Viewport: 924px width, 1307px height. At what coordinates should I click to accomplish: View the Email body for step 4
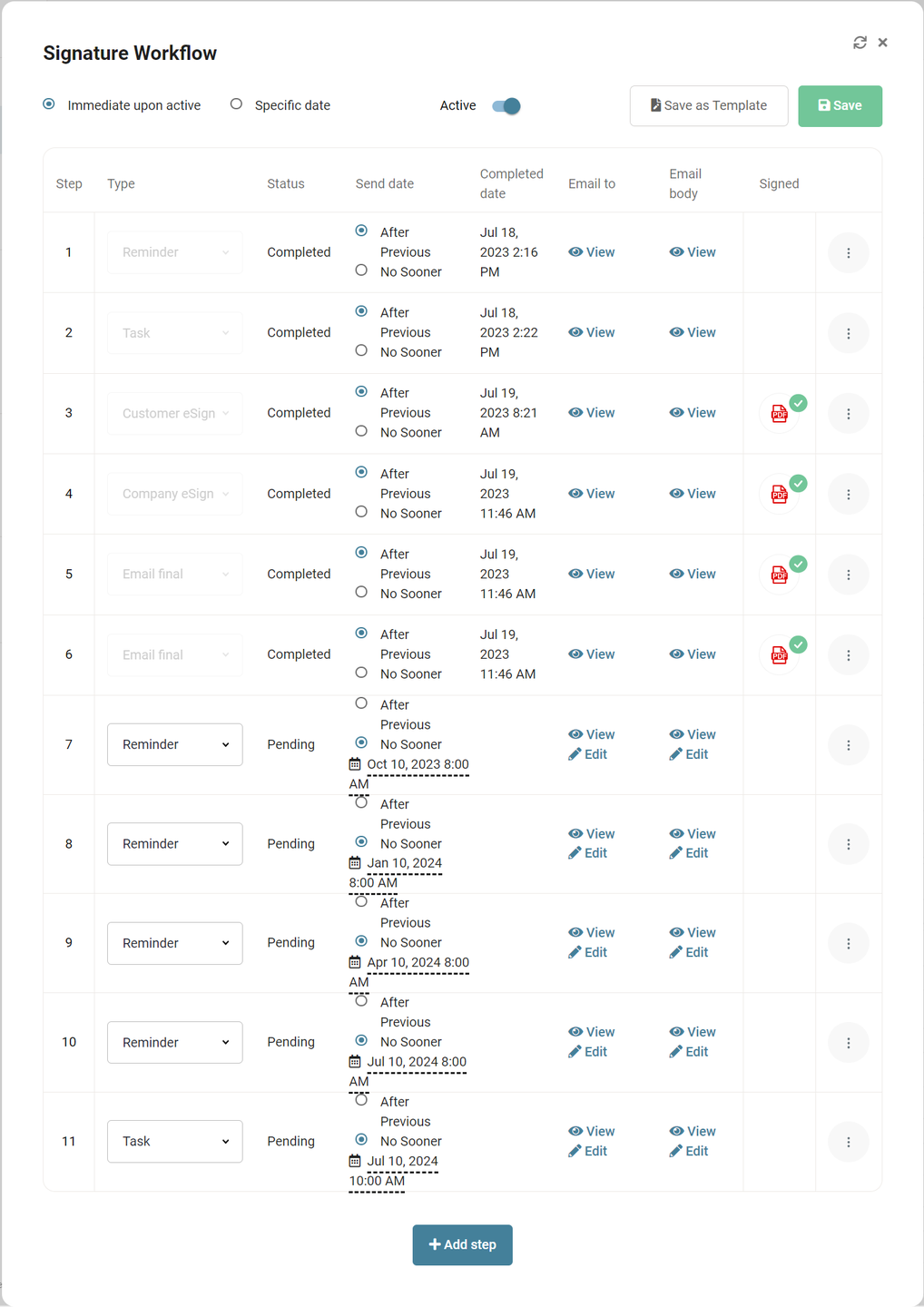pos(693,494)
